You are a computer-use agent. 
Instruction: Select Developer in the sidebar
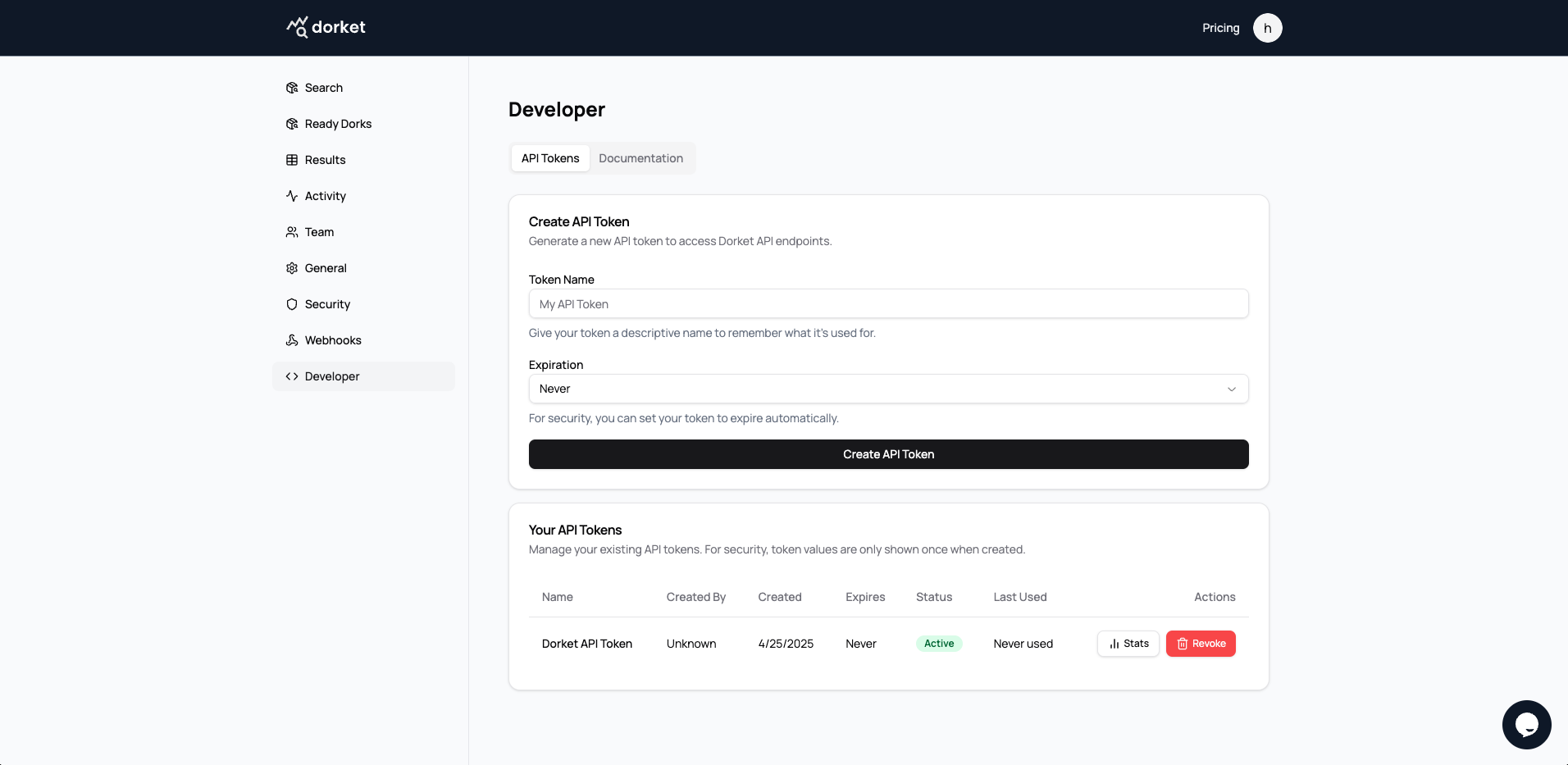(363, 376)
